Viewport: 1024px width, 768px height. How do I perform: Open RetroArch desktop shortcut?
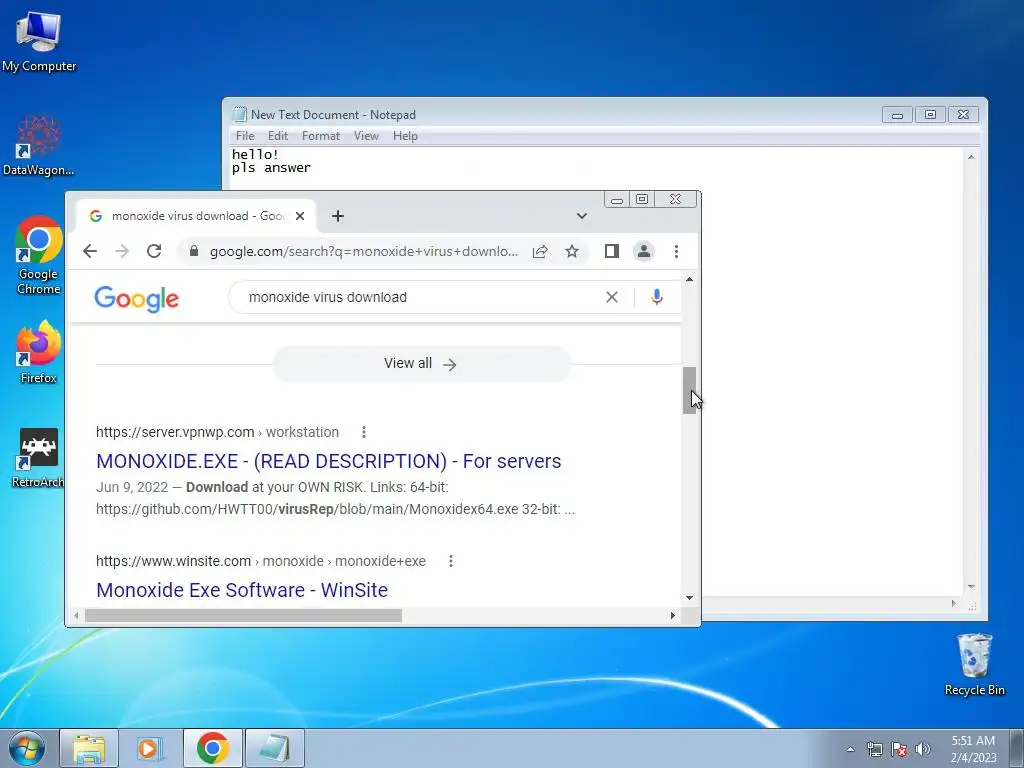pos(39,457)
